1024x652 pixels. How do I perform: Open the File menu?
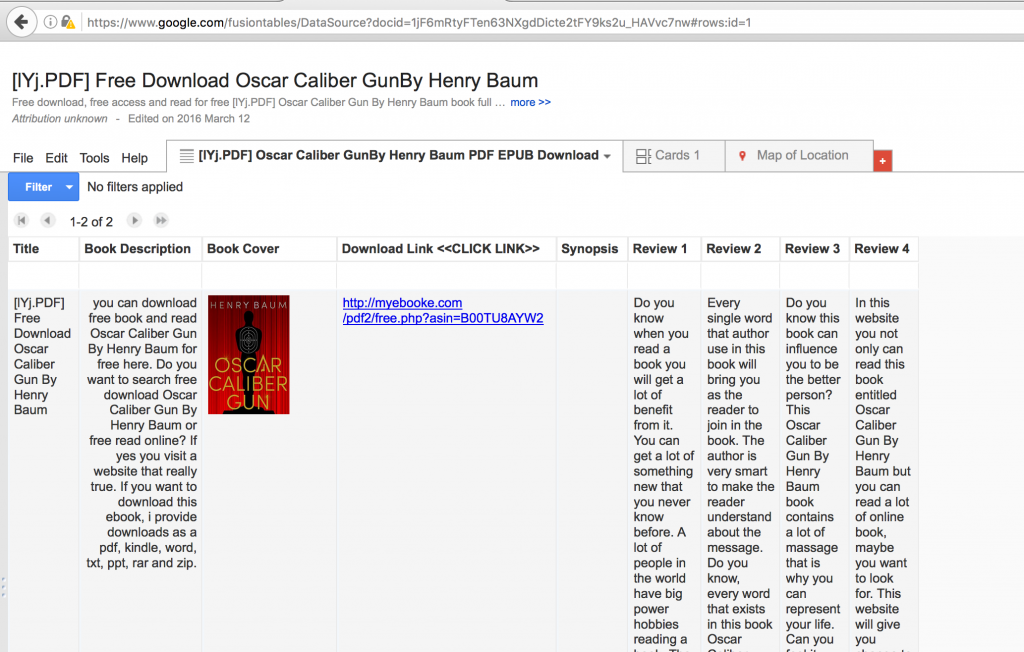[23, 158]
